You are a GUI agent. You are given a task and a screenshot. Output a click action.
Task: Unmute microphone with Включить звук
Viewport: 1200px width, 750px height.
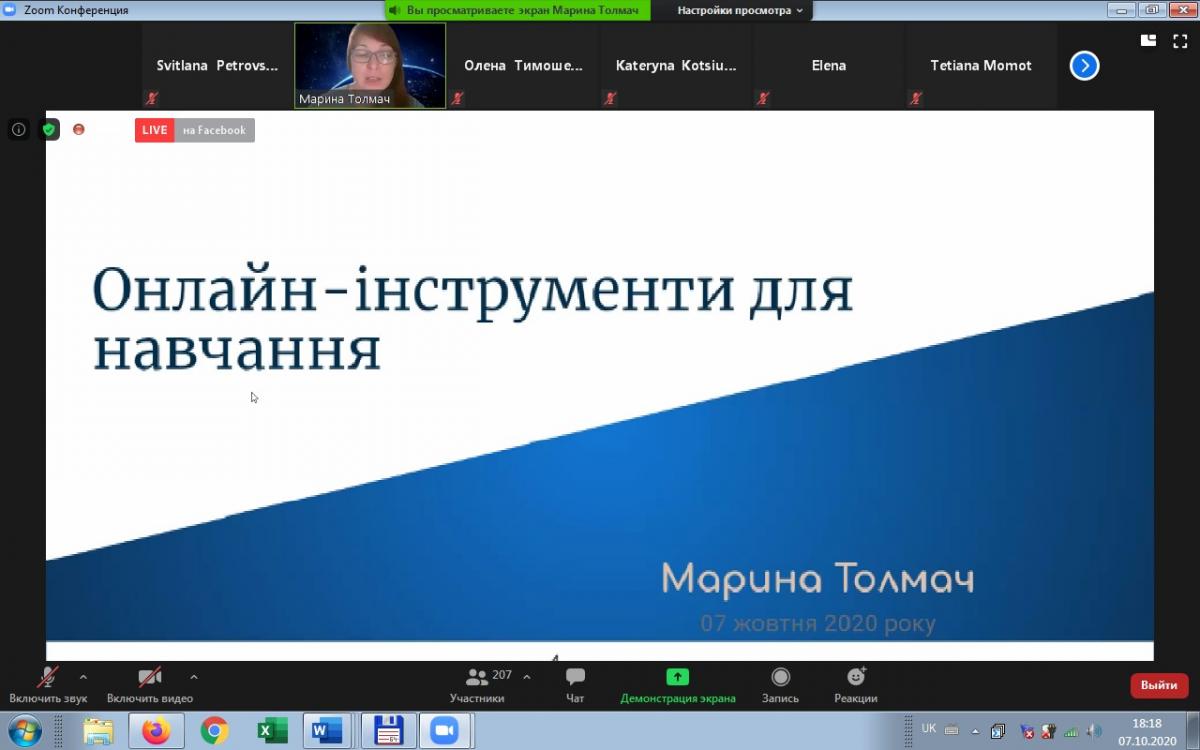pos(48,686)
